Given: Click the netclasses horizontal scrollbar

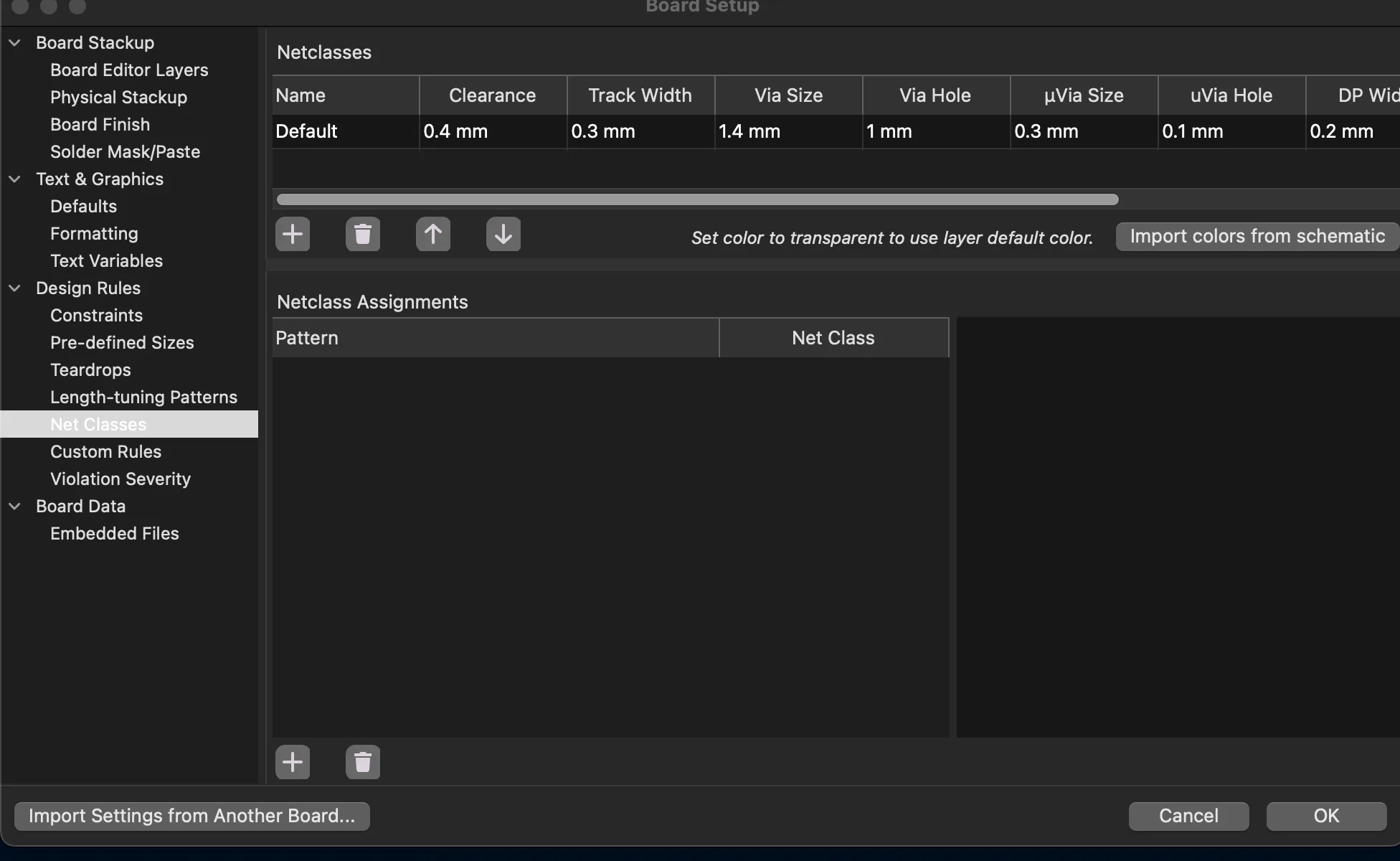Looking at the screenshot, I should [697, 199].
